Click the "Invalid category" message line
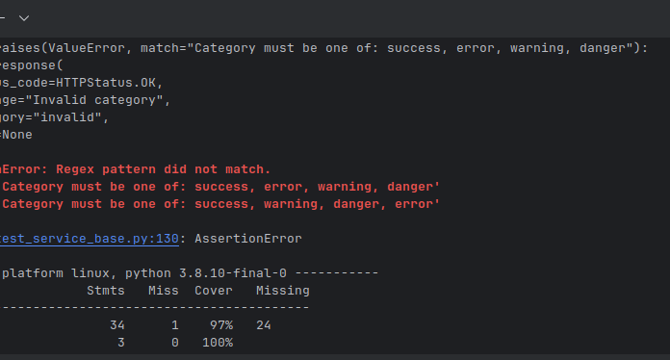Image resolution: width=670 pixels, height=360 pixels. (x=85, y=100)
